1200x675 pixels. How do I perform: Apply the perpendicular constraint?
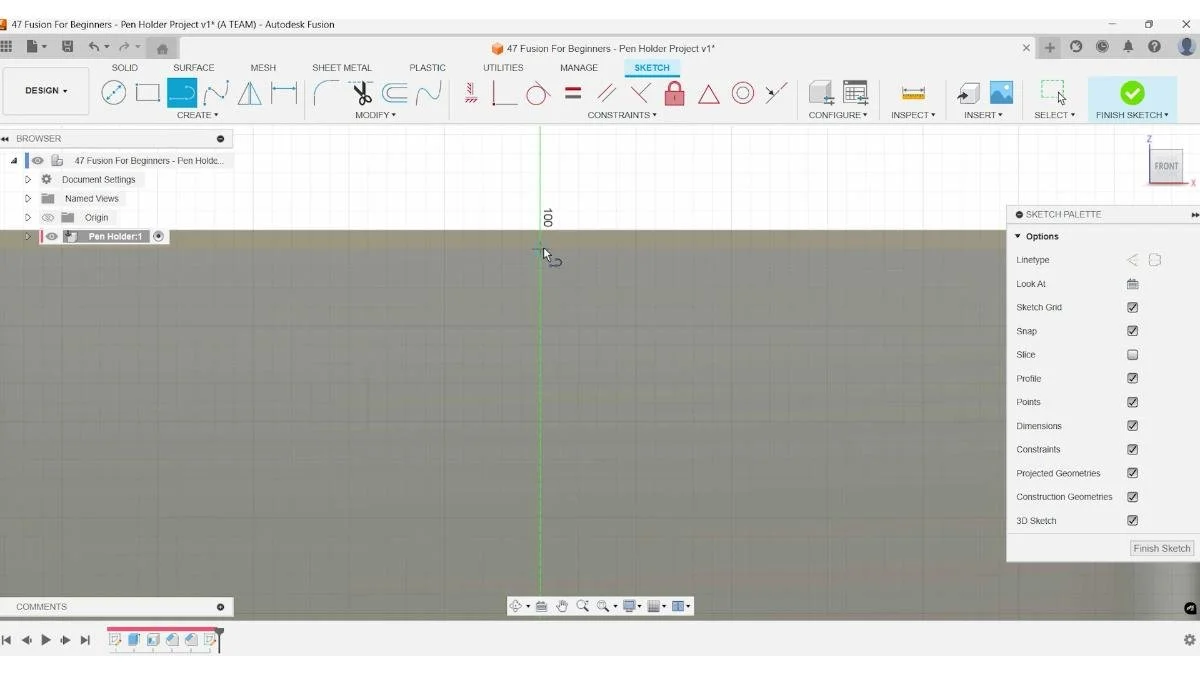click(x=641, y=93)
